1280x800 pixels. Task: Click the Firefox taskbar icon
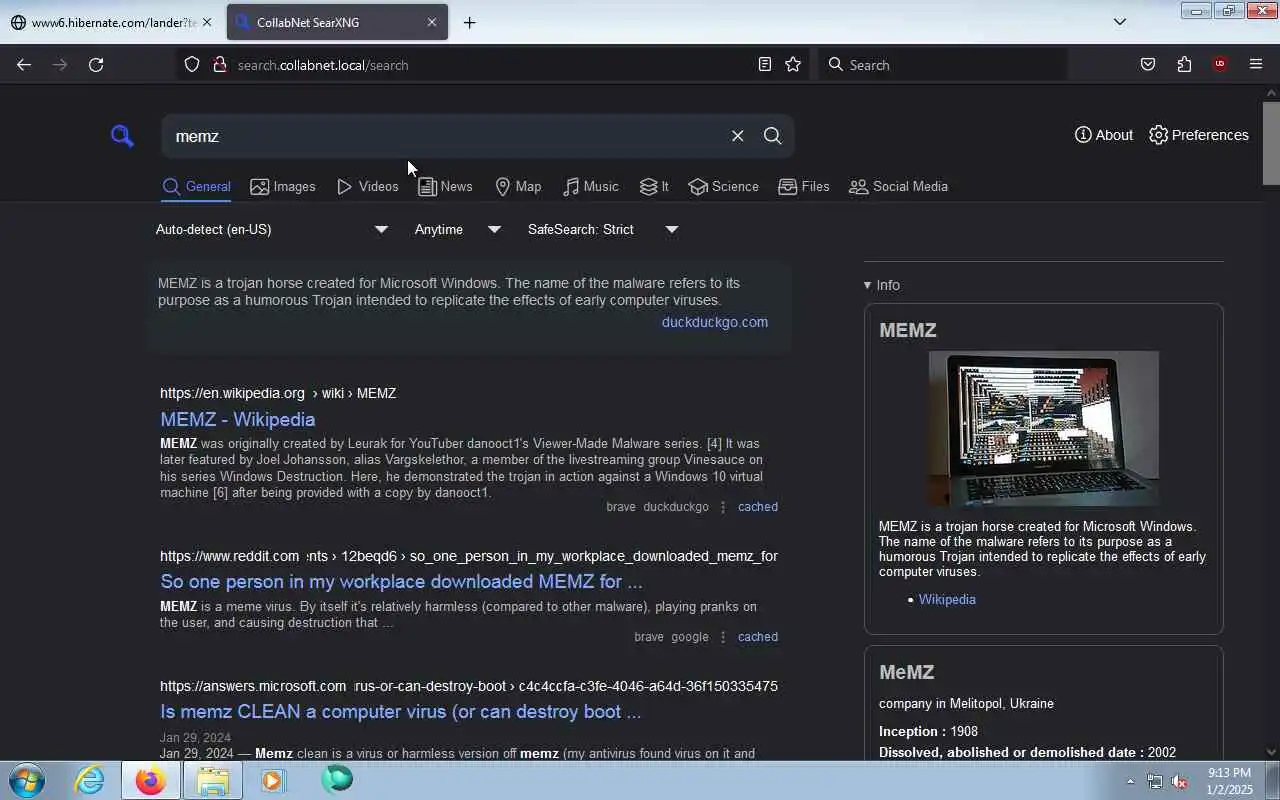point(151,780)
